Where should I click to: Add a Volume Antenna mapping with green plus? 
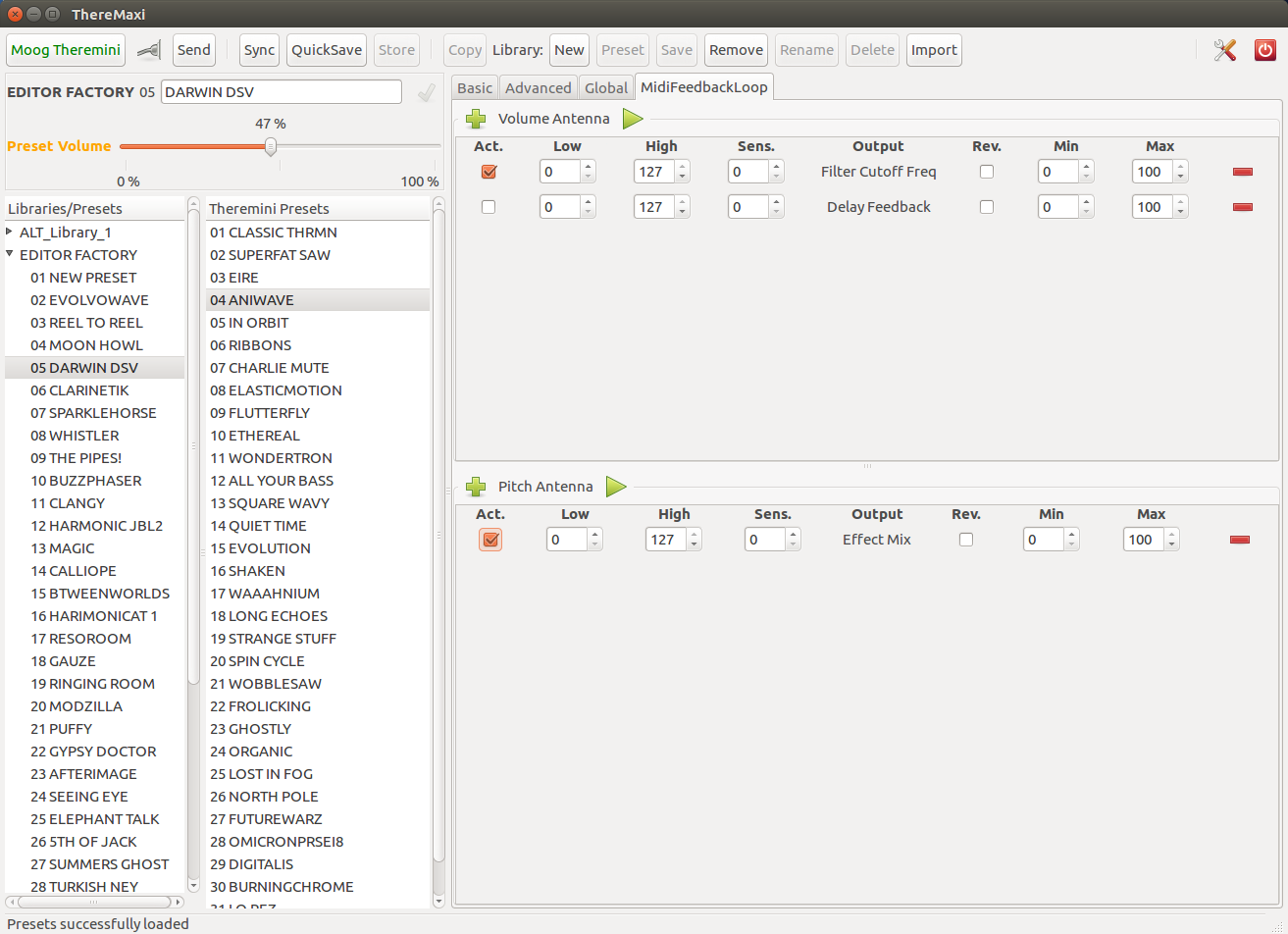click(476, 120)
